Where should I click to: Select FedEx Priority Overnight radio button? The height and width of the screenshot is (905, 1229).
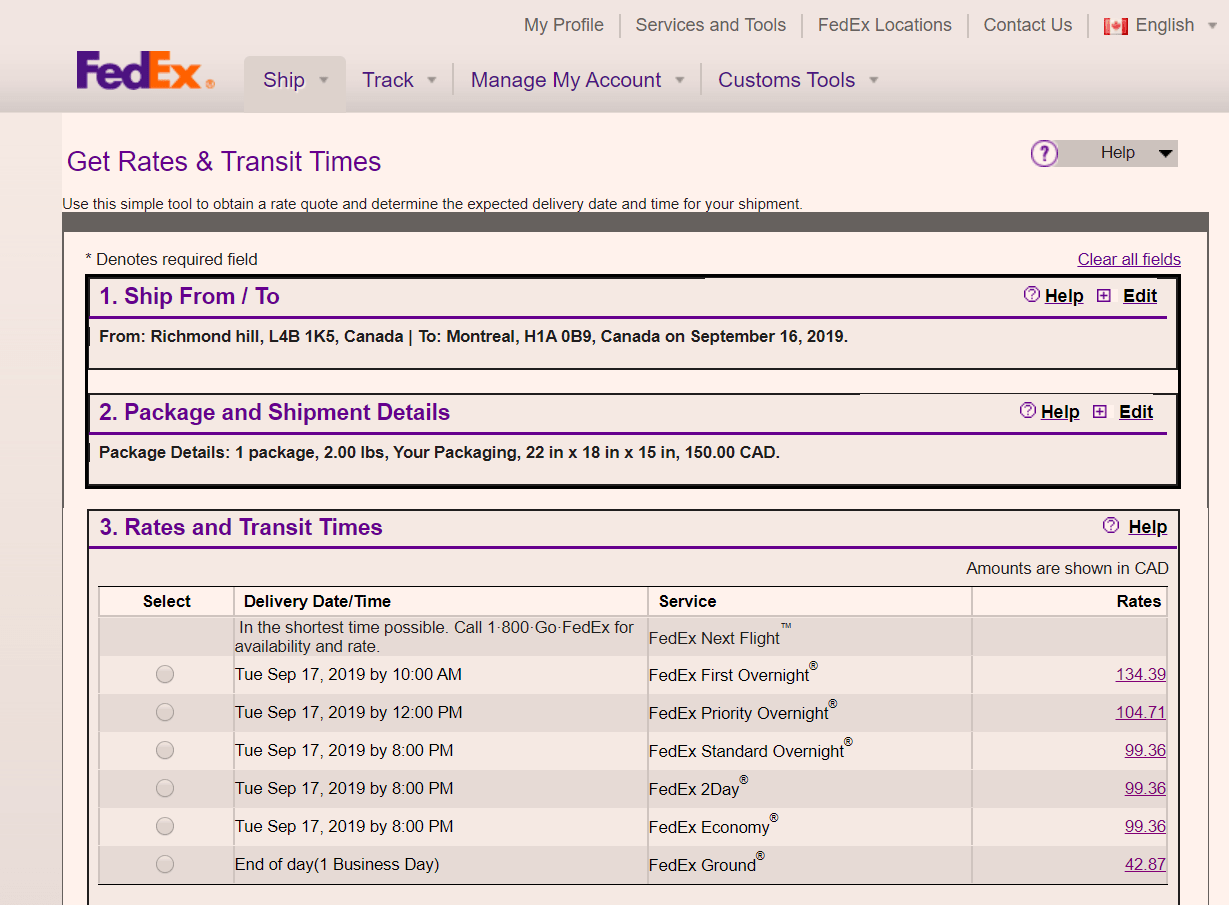[x=165, y=712]
